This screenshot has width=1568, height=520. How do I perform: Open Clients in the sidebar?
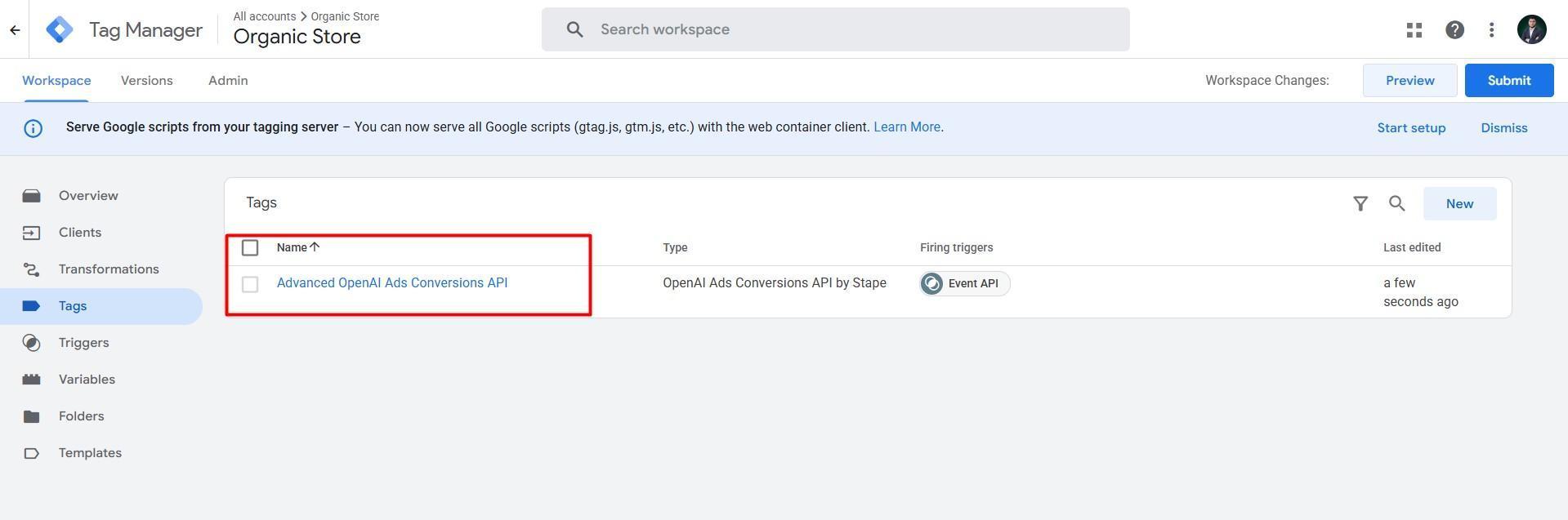tap(80, 233)
